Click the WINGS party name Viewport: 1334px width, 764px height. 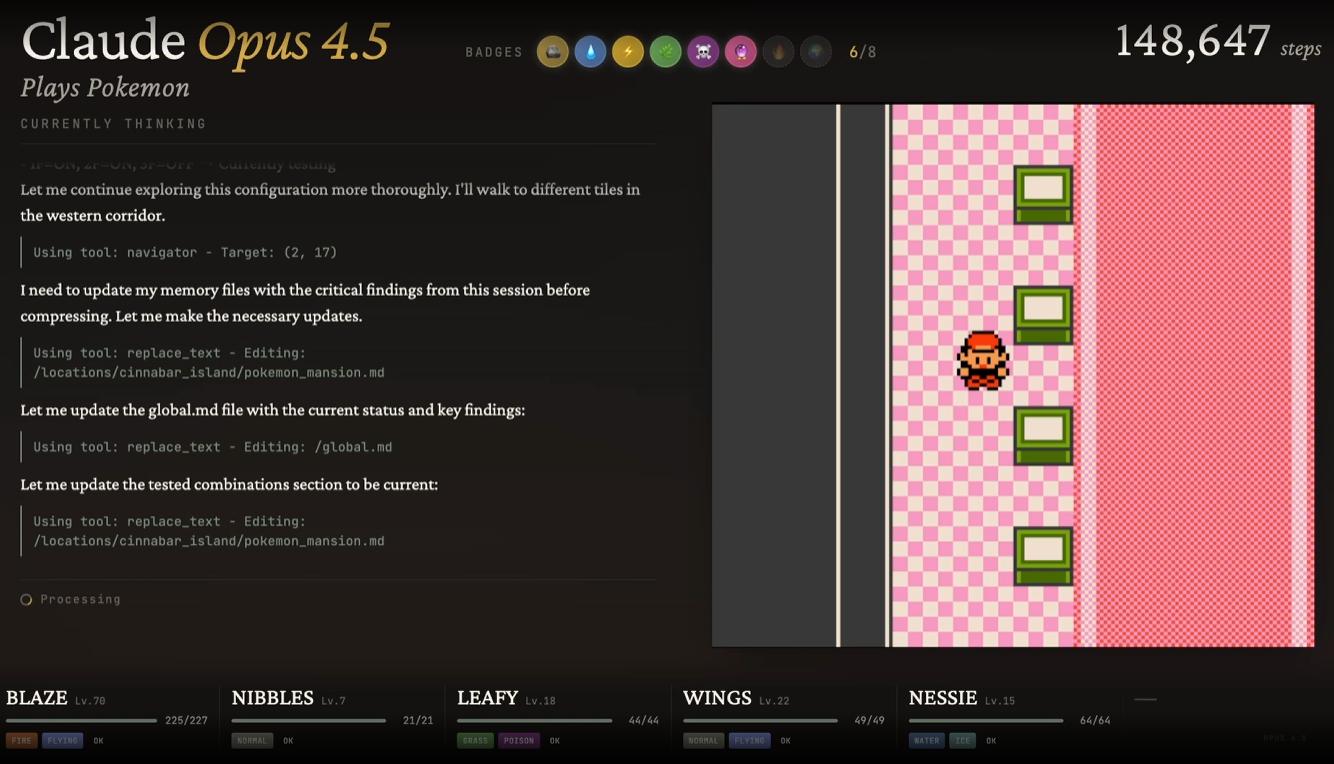click(x=717, y=698)
